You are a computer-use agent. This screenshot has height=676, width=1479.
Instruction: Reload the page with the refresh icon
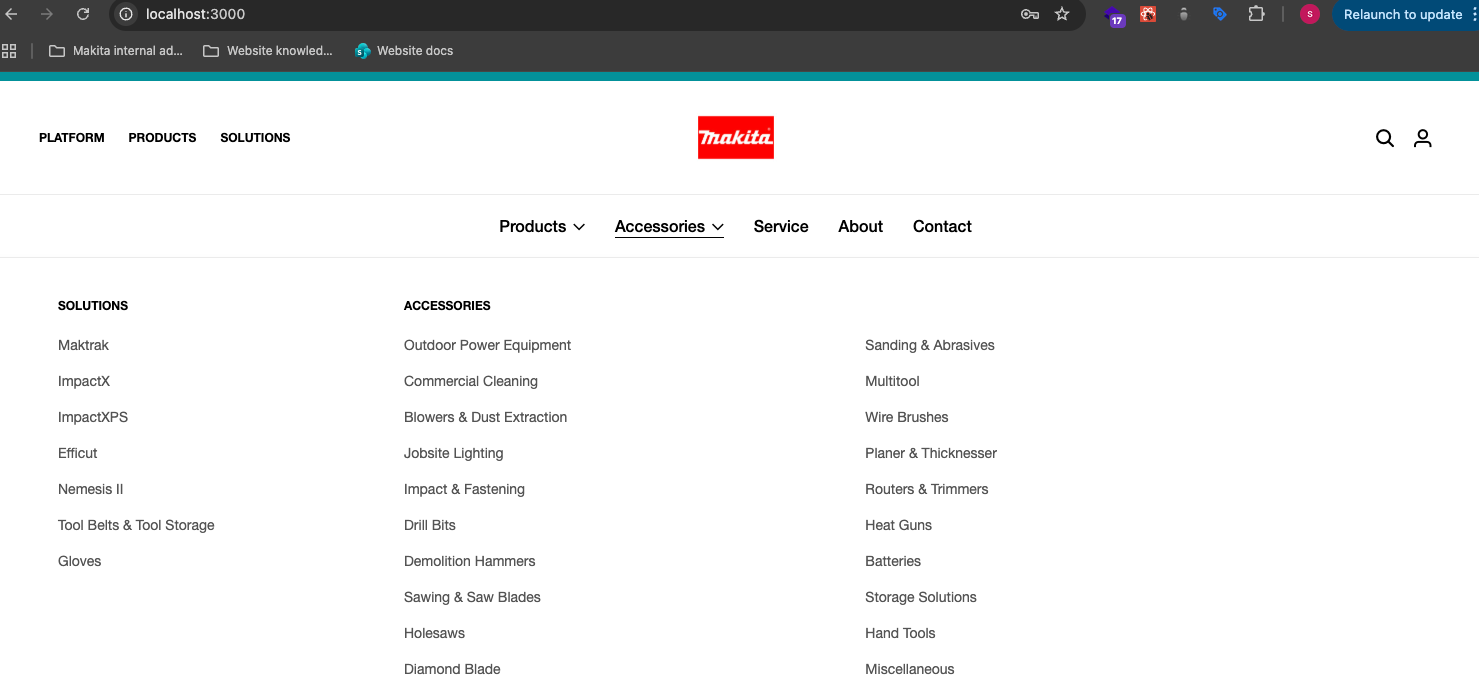83,14
